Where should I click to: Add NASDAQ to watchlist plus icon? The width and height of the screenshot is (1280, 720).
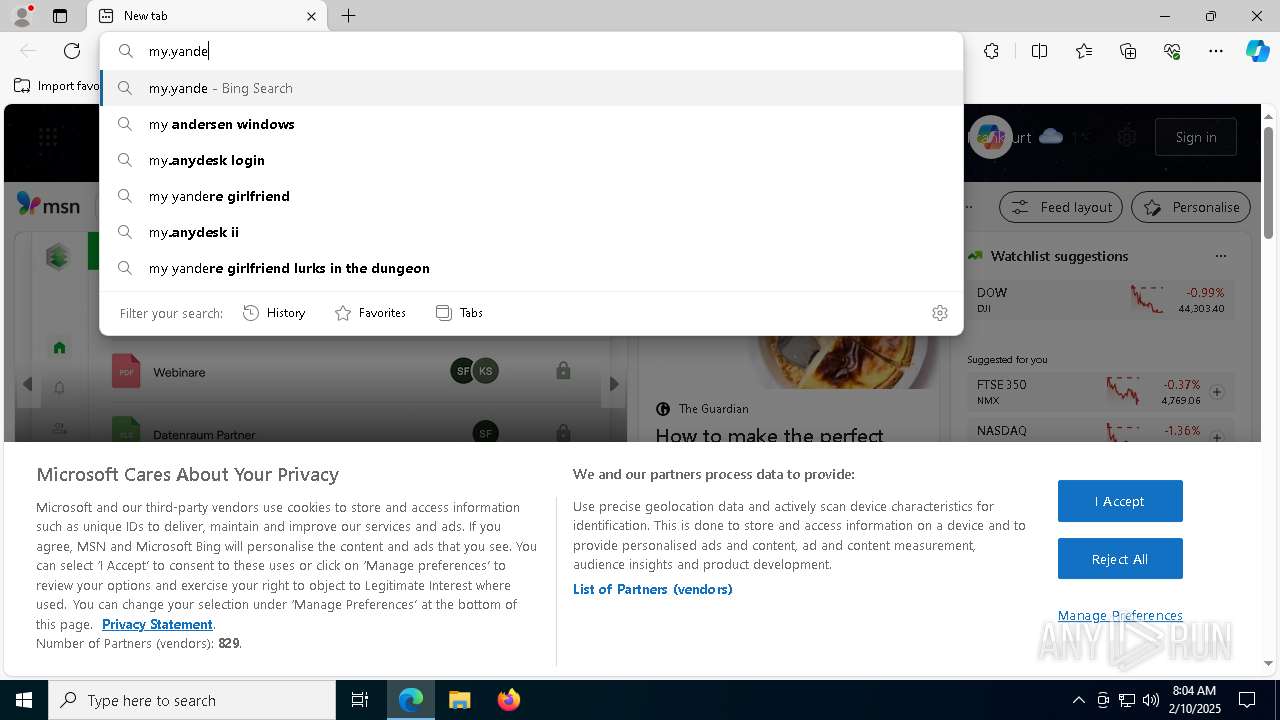[1217, 437]
